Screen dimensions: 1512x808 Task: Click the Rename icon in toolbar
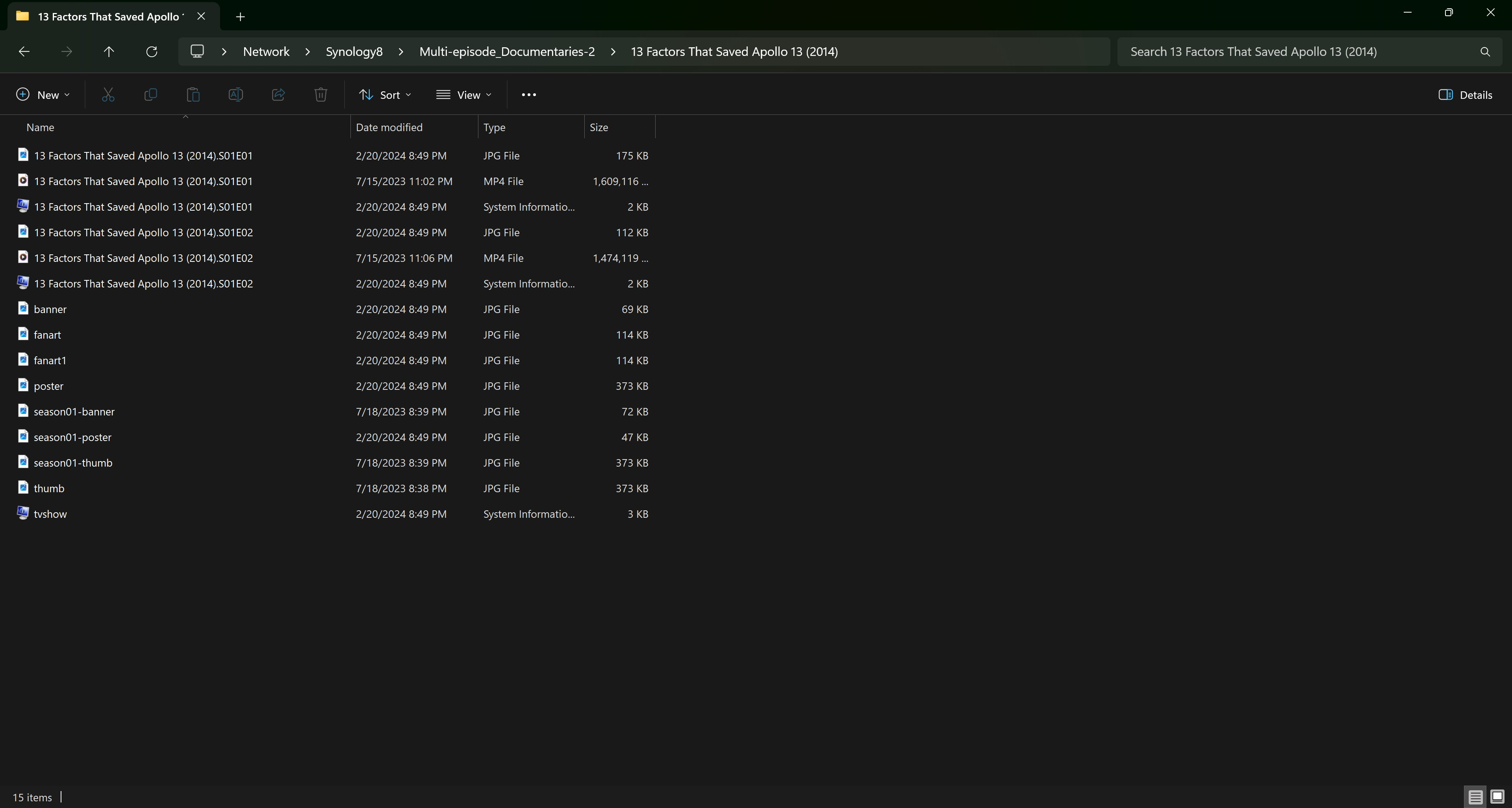click(x=235, y=95)
